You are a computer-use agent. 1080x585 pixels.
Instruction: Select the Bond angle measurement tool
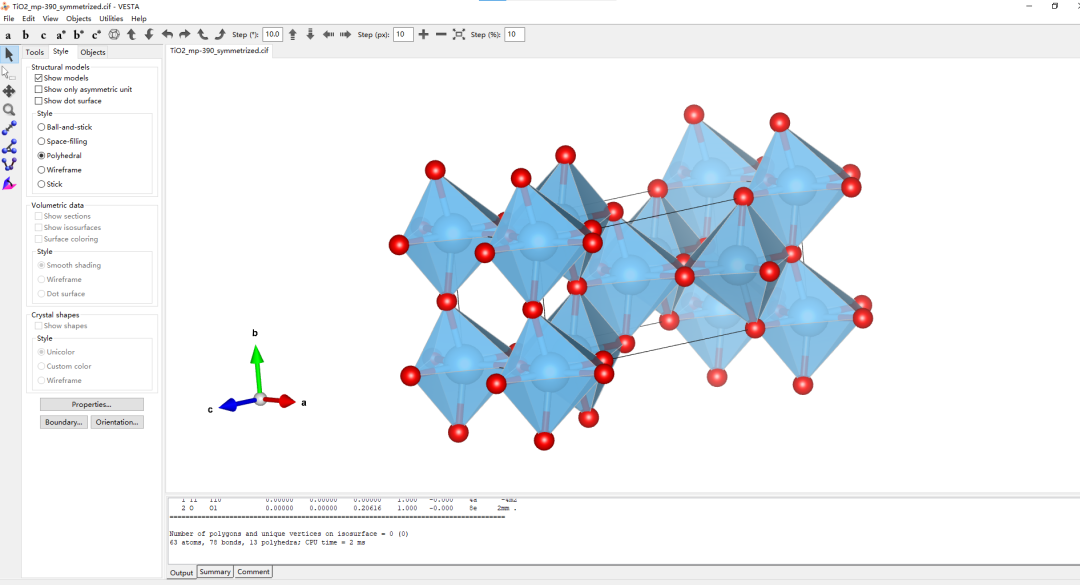pos(9,146)
